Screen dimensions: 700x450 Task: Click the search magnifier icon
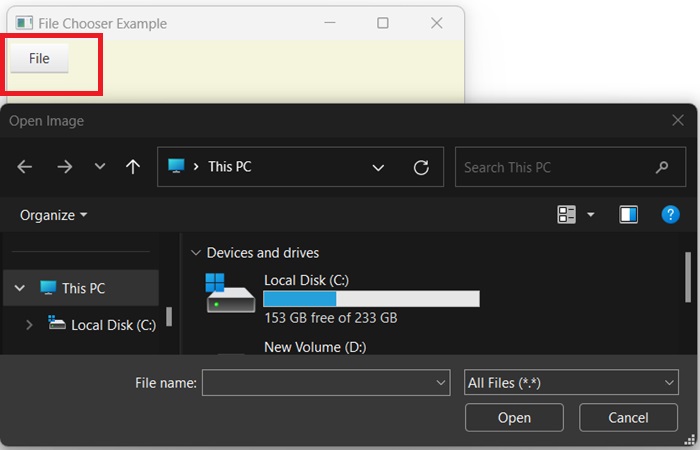coord(662,167)
